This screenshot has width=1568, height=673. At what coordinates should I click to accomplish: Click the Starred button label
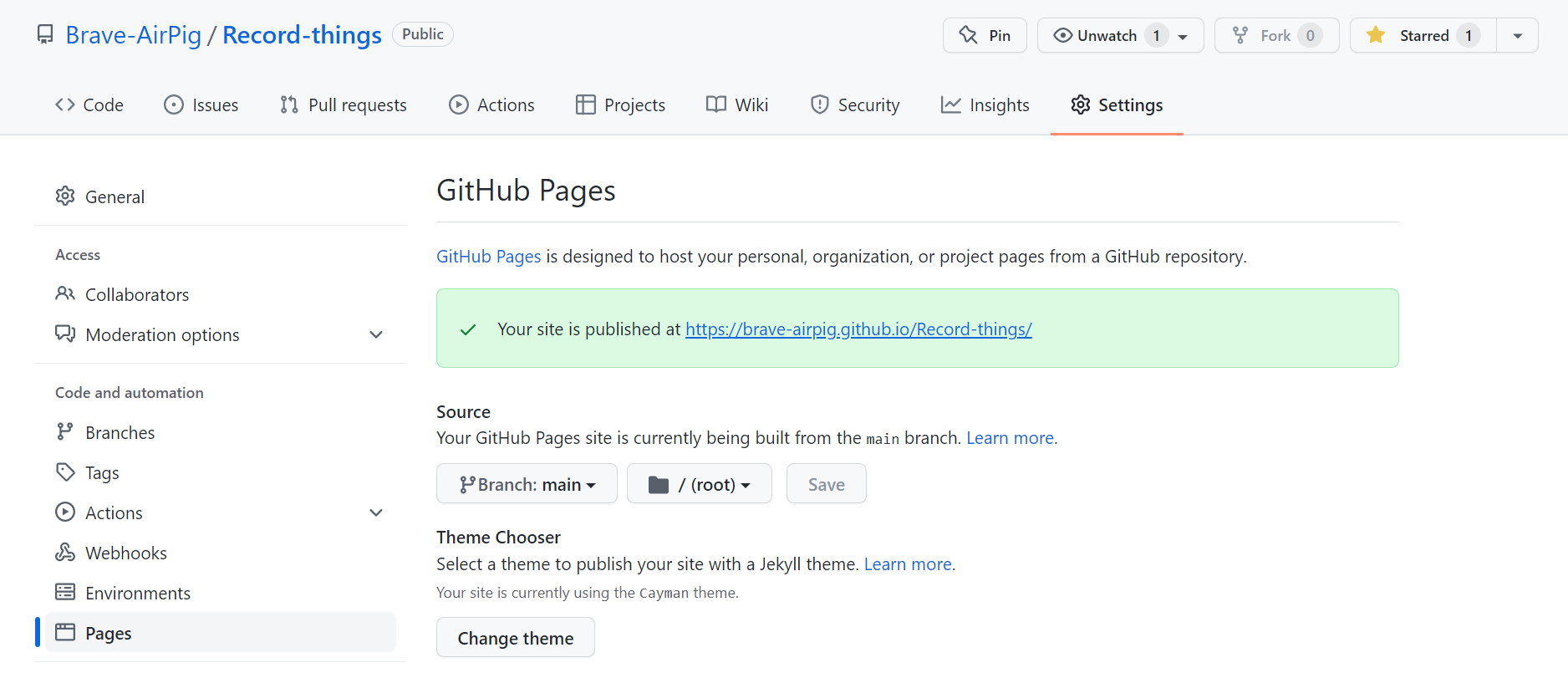pos(1424,36)
